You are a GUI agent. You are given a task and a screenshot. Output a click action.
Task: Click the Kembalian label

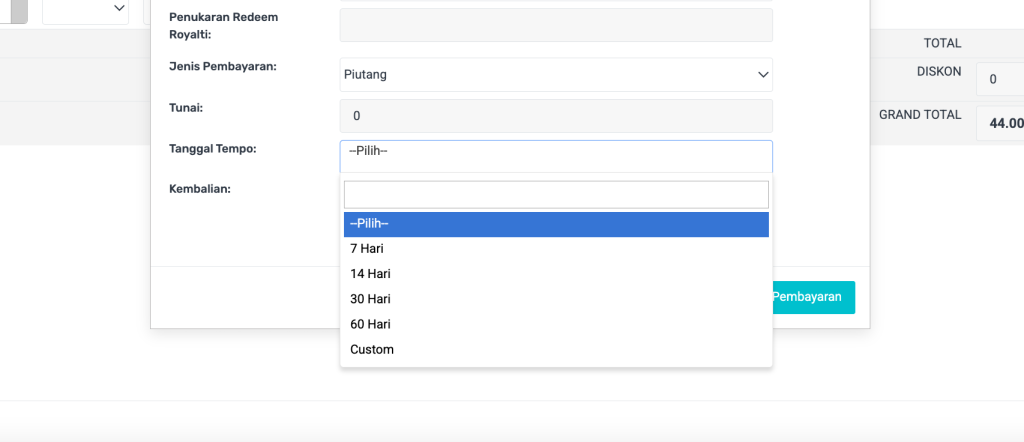[x=201, y=188]
